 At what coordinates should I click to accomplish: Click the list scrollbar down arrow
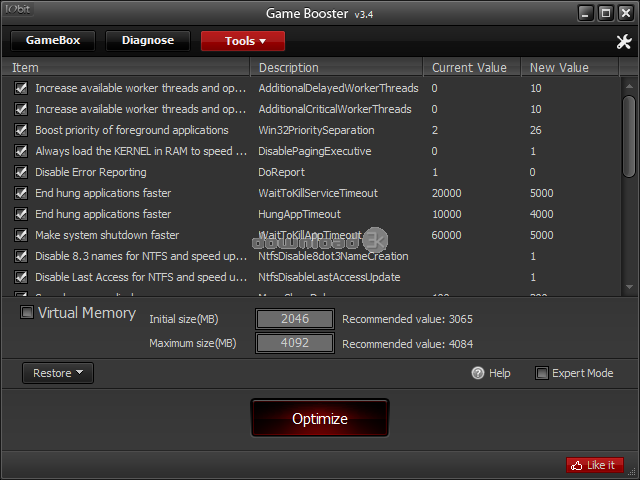[629, 287]
